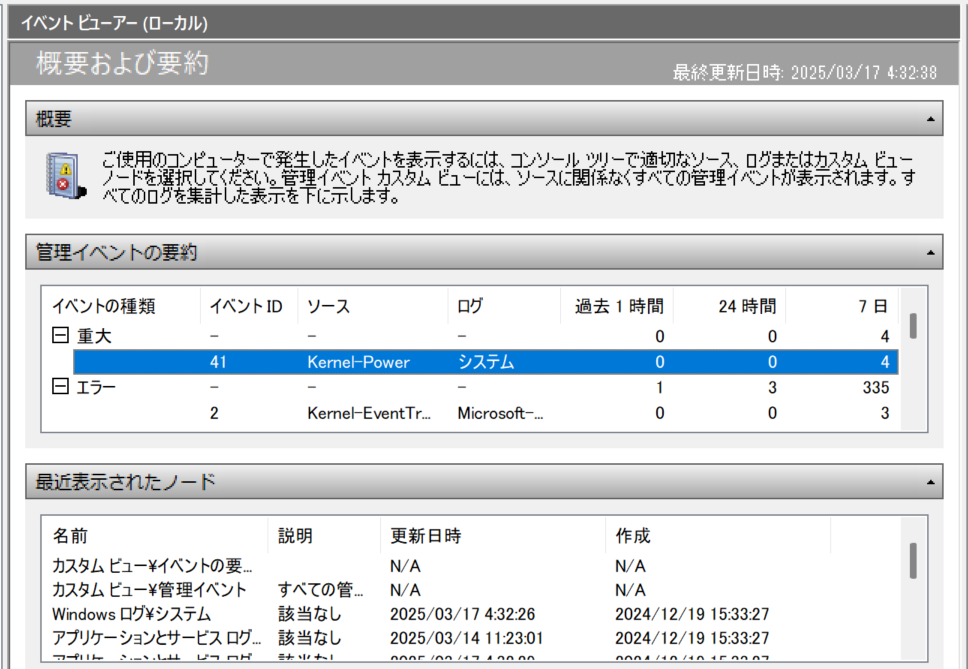
Task: Click the 名前 column header in recent nodes
Action: pos(70,536)
